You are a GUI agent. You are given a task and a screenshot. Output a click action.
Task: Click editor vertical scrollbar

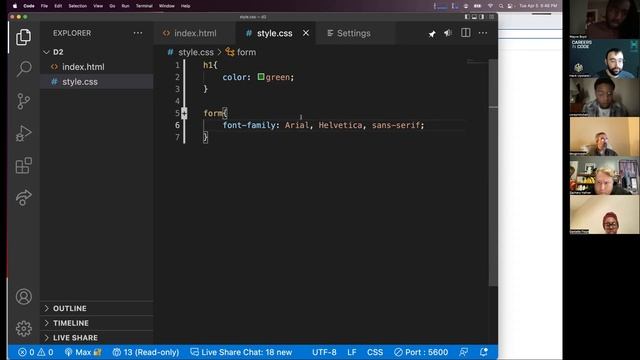pos(493,173)
